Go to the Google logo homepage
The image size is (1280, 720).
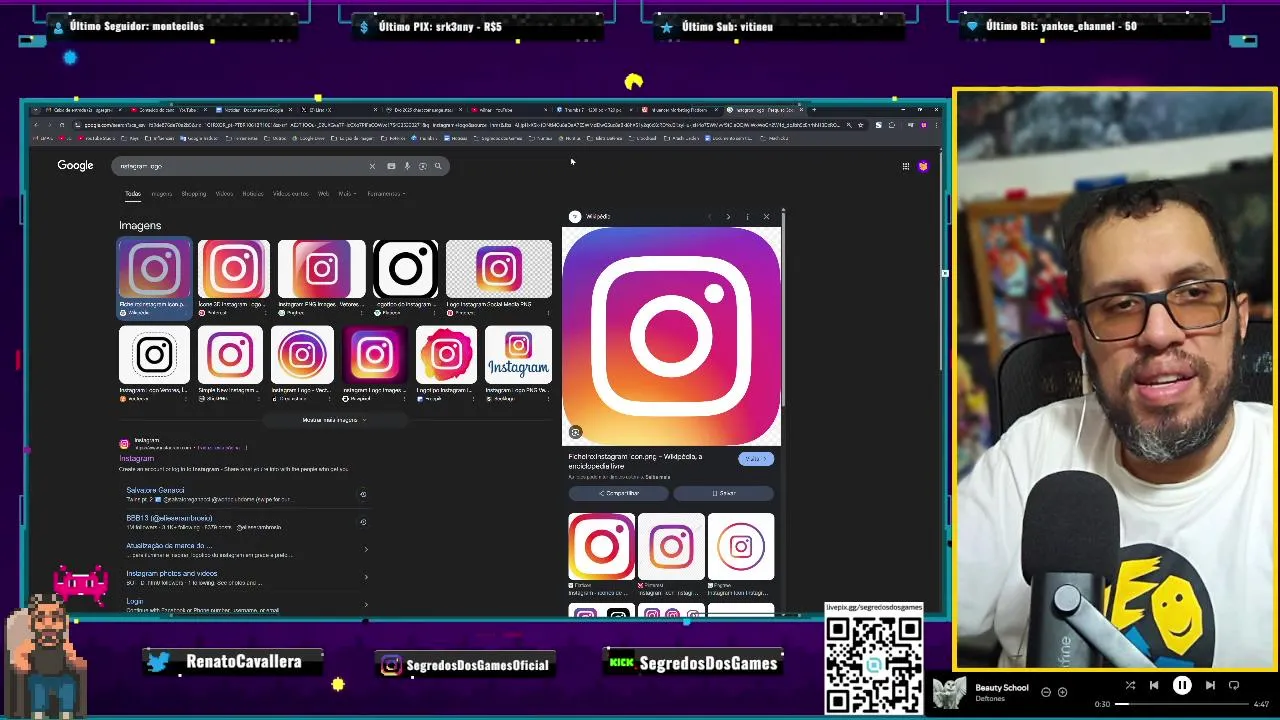coord(75,165)
